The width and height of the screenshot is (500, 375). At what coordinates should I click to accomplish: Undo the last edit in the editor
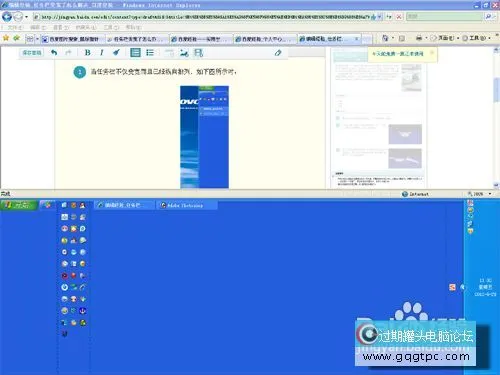click(54, 52)
